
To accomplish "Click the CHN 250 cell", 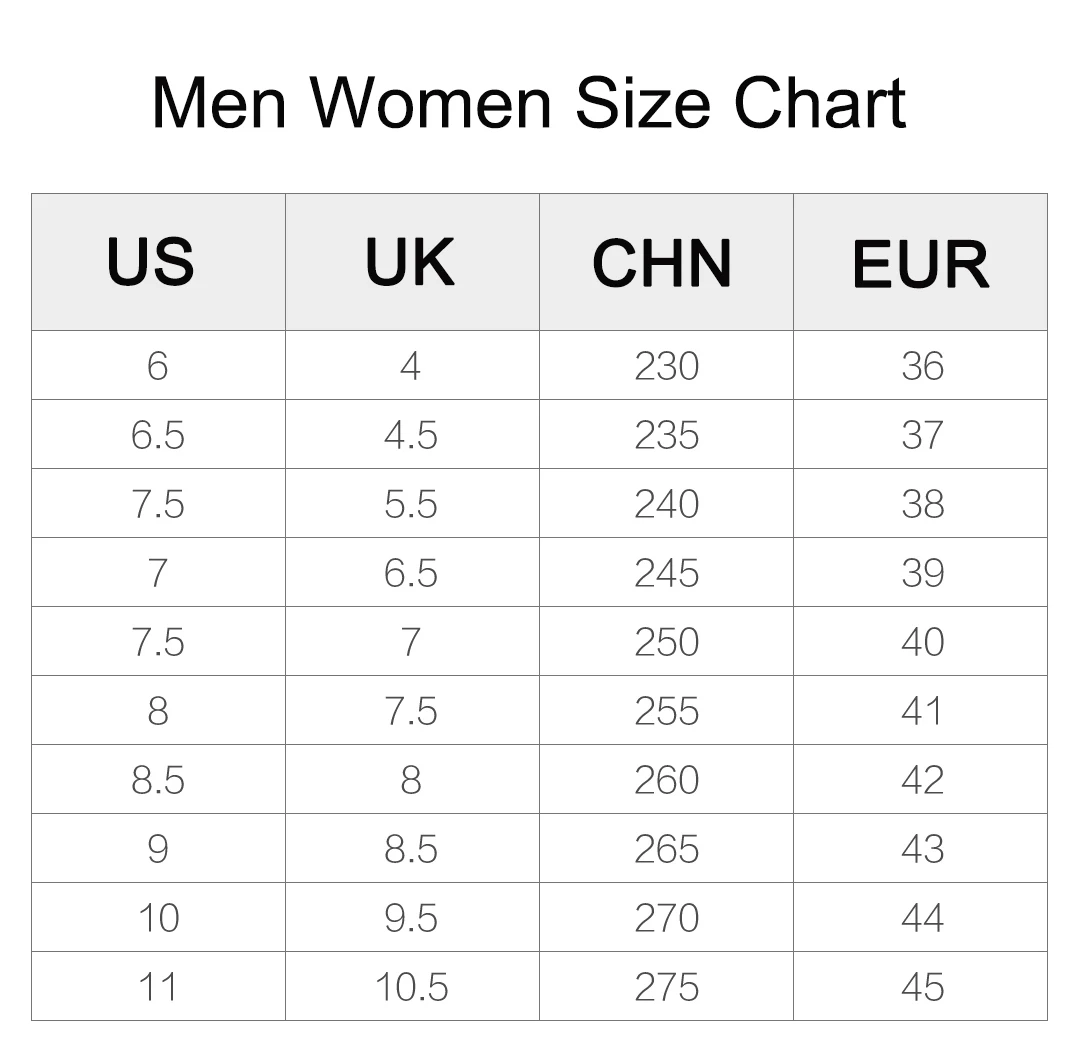I will (666, 642).
